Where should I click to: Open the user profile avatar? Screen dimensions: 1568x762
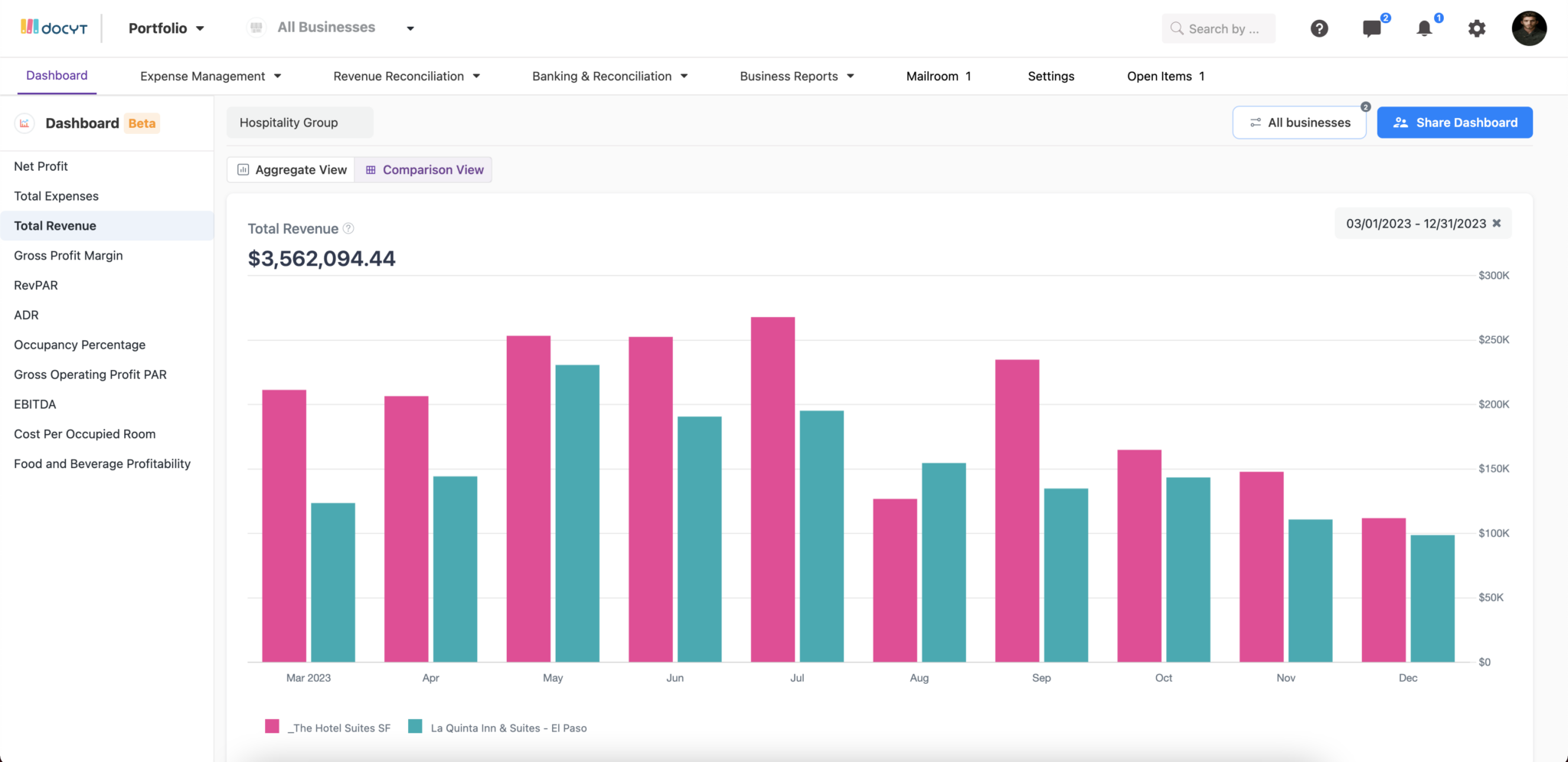[1529, 28]
